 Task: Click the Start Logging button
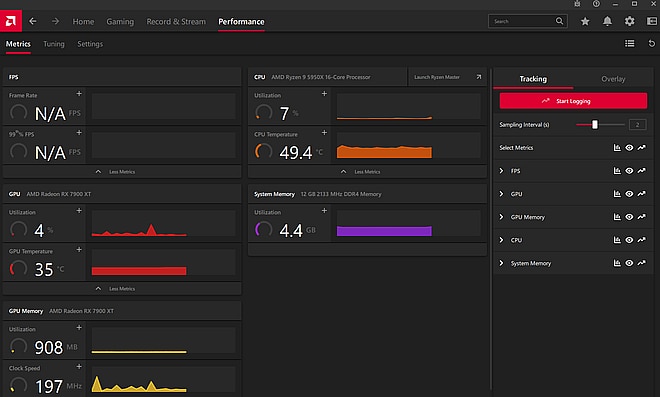(x=573, y=101)
